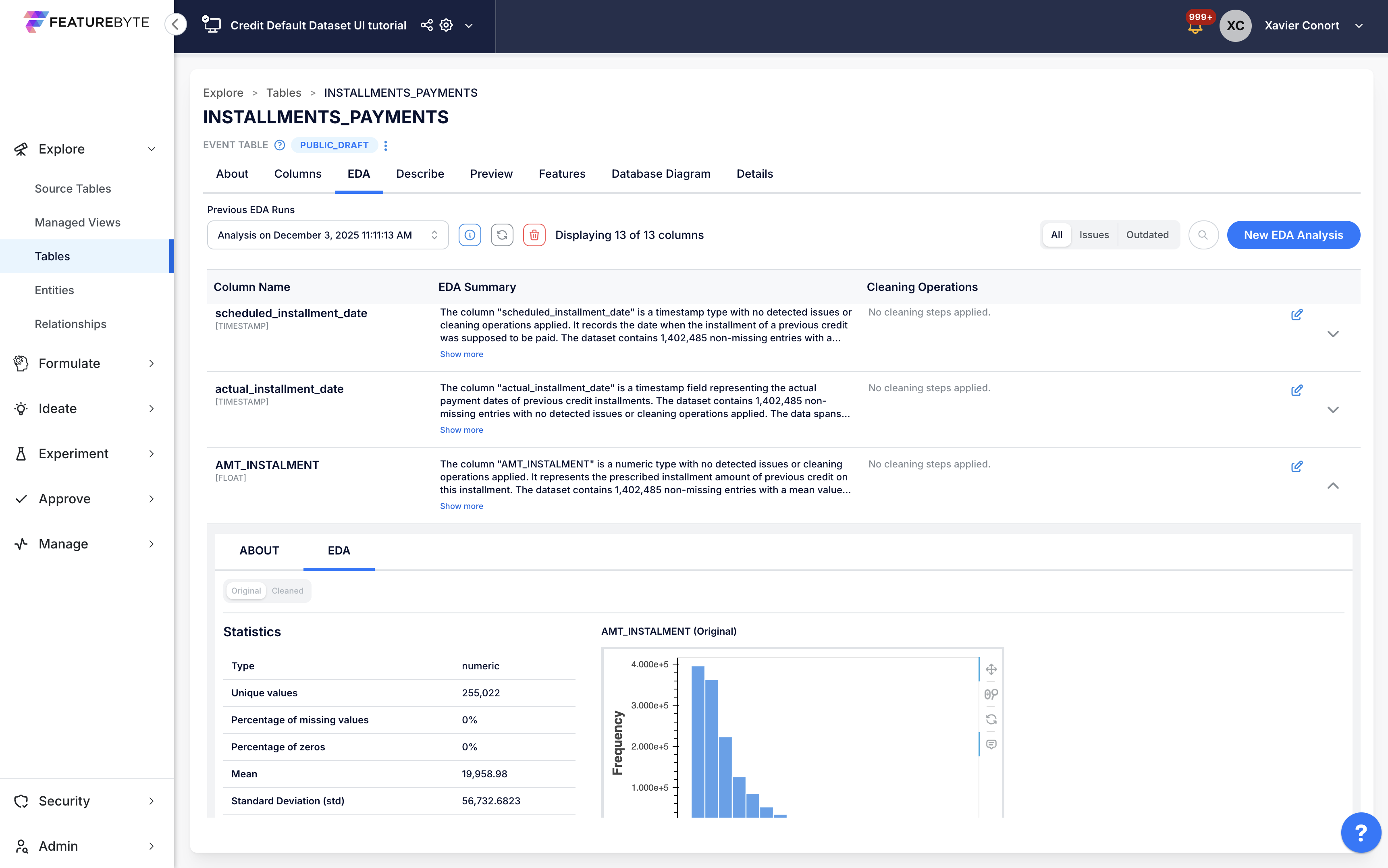Screen dimensions: 1388x868
Task: Collapse the sidebar with the arrow button
Action: pyautogui.click(x=176, y=24)
